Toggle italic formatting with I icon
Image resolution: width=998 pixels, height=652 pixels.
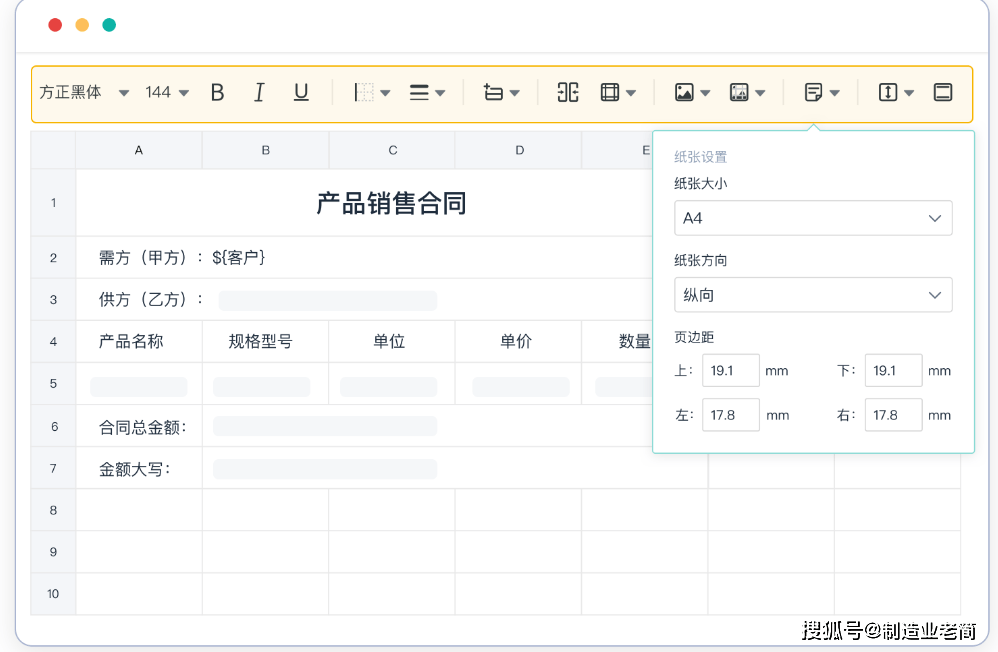click(258, 93)
